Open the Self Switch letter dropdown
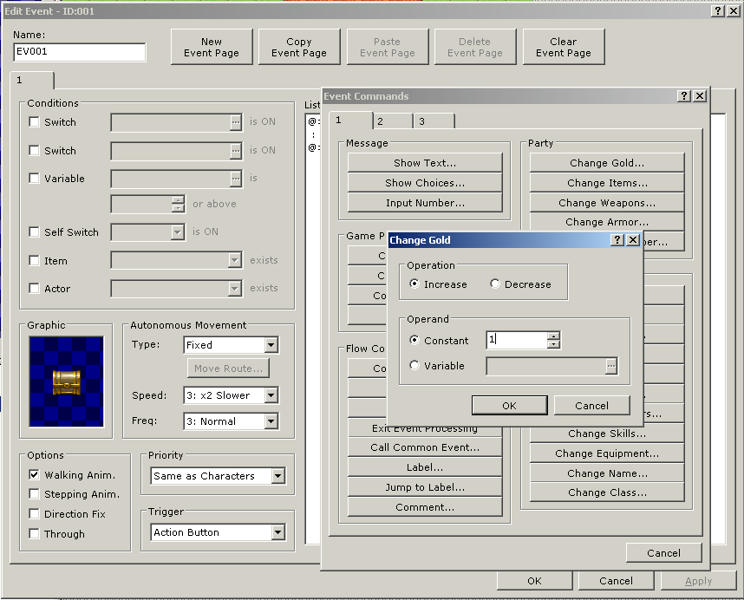The image size is (744, 600). click(x=177, y=232)
